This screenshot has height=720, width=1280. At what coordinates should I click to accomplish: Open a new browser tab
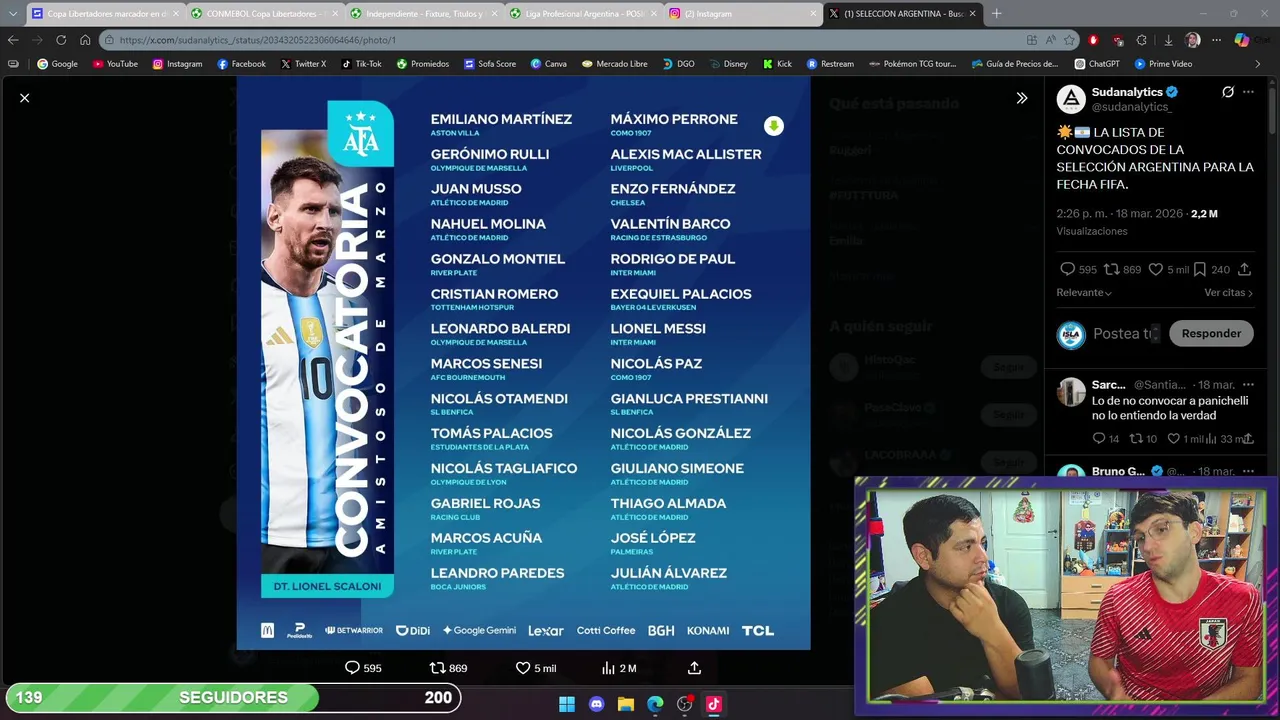click(996, 14)
